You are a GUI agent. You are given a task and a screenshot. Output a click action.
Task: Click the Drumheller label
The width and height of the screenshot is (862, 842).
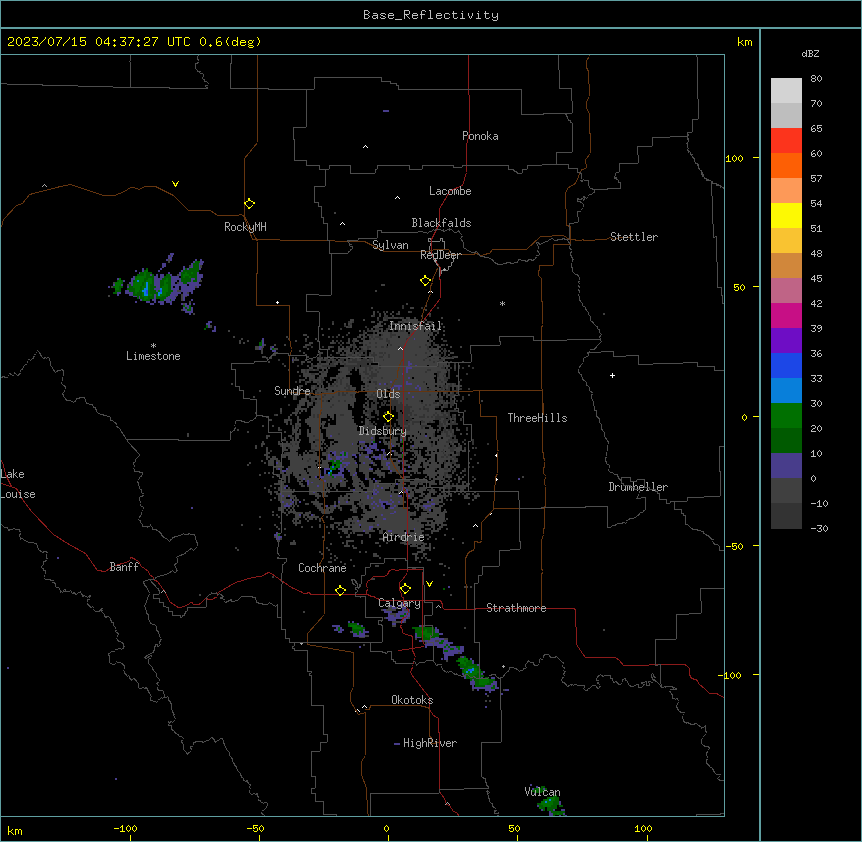tap(638, 487)
